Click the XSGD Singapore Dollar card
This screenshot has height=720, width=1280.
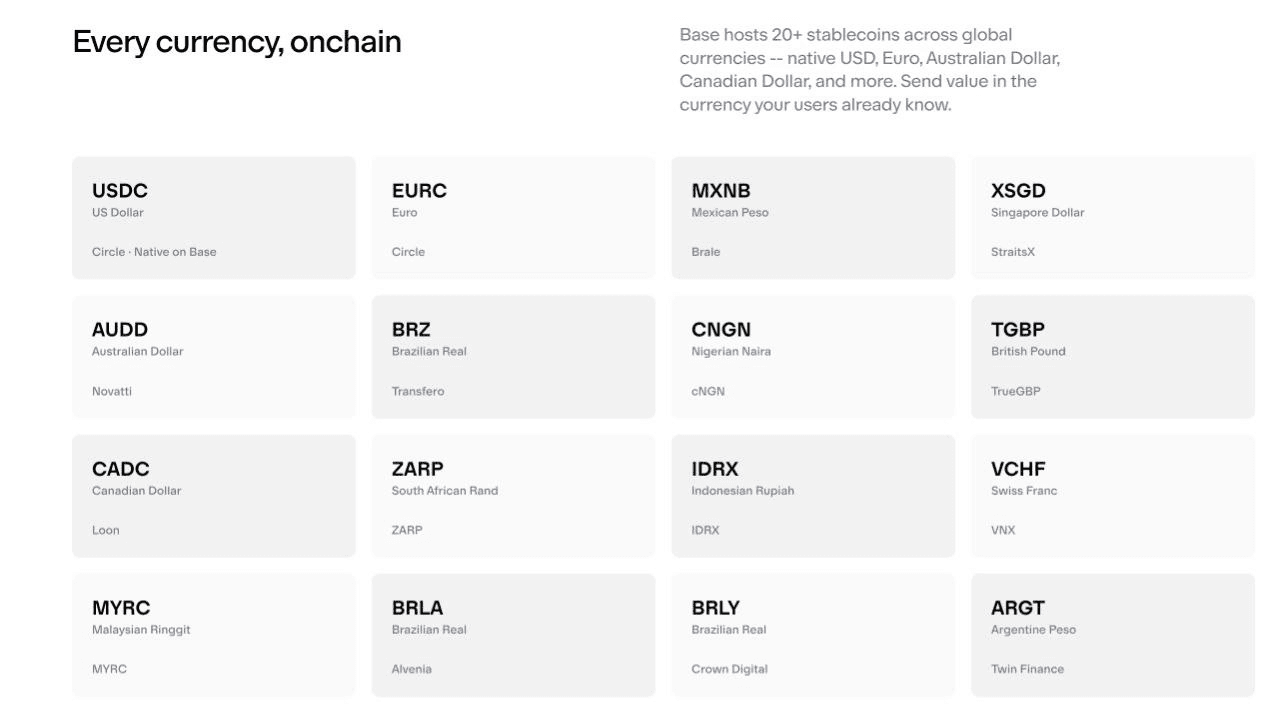pos(1112,217)
